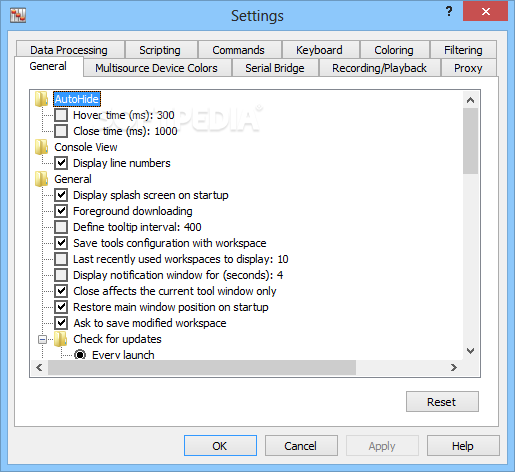Select the Check for updates label
The width and height of the screenshot is (515, 472).
pos(117,339)
